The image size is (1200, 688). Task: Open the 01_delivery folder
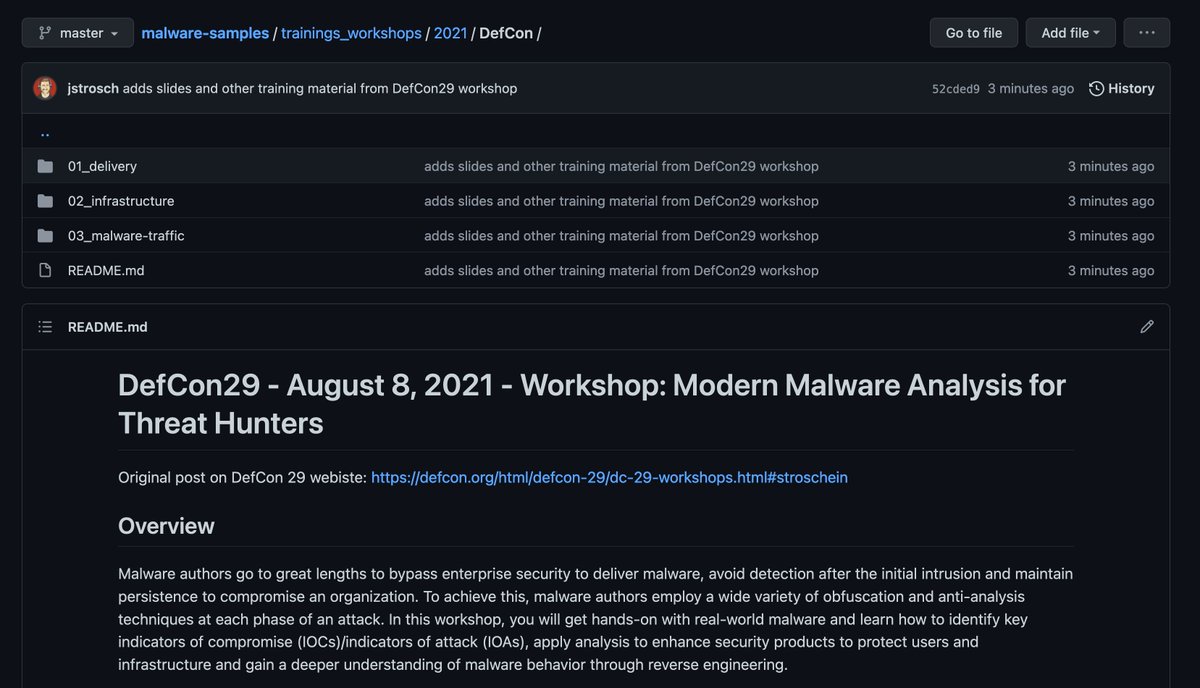pos(102,166)
